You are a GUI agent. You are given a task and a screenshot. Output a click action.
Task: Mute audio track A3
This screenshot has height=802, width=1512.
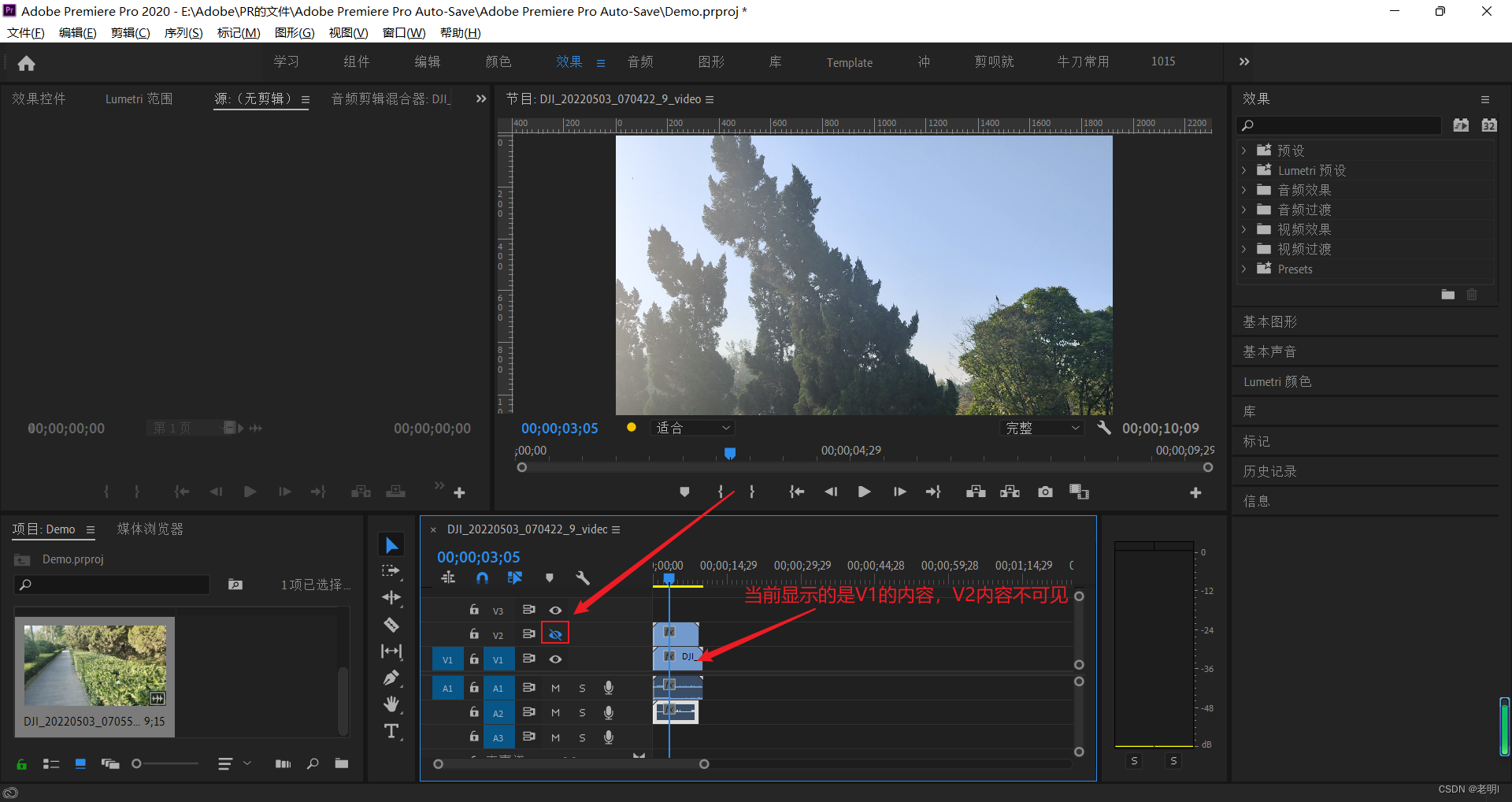click(x=555, y=737)
